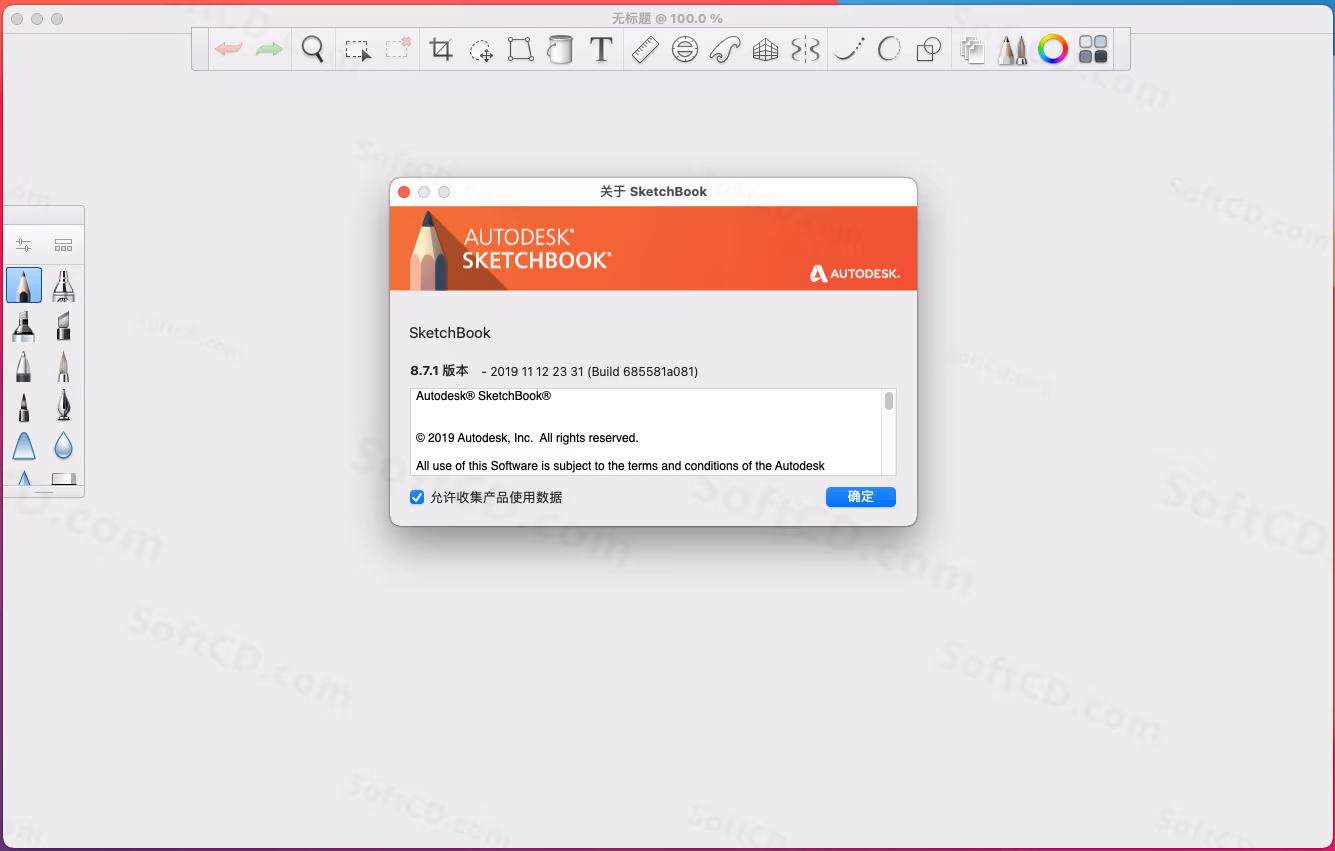Select the Crop tool
The height and width of the screenshot is (851, 1335).
click(x=441, y=49)
